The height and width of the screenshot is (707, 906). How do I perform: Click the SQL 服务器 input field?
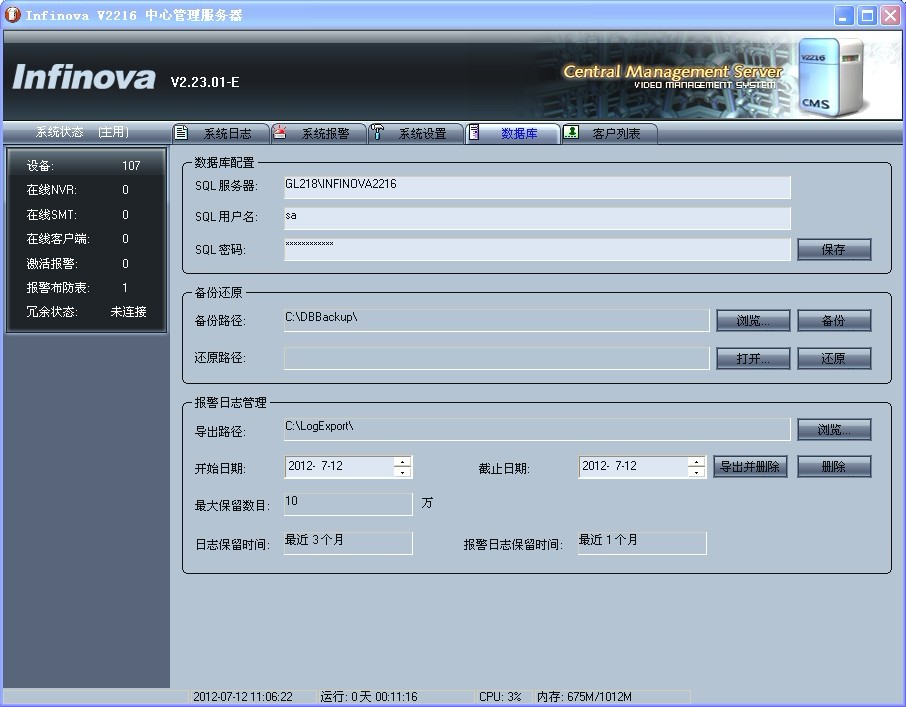537,187
